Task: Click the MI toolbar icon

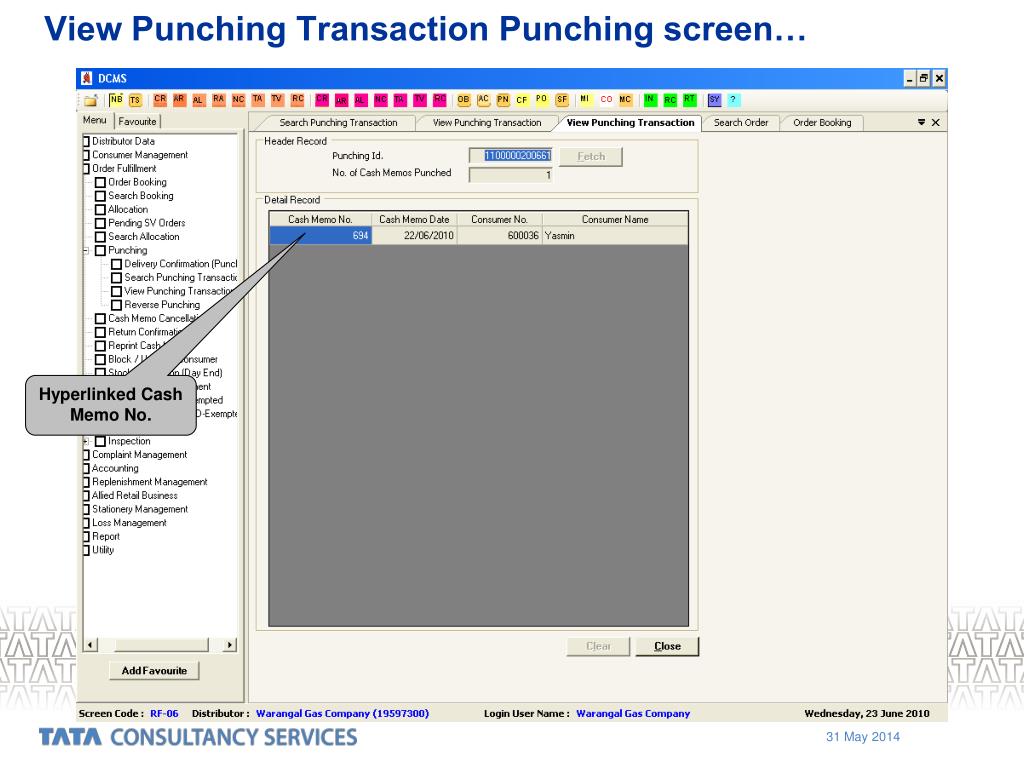Action: pos(584,99)
